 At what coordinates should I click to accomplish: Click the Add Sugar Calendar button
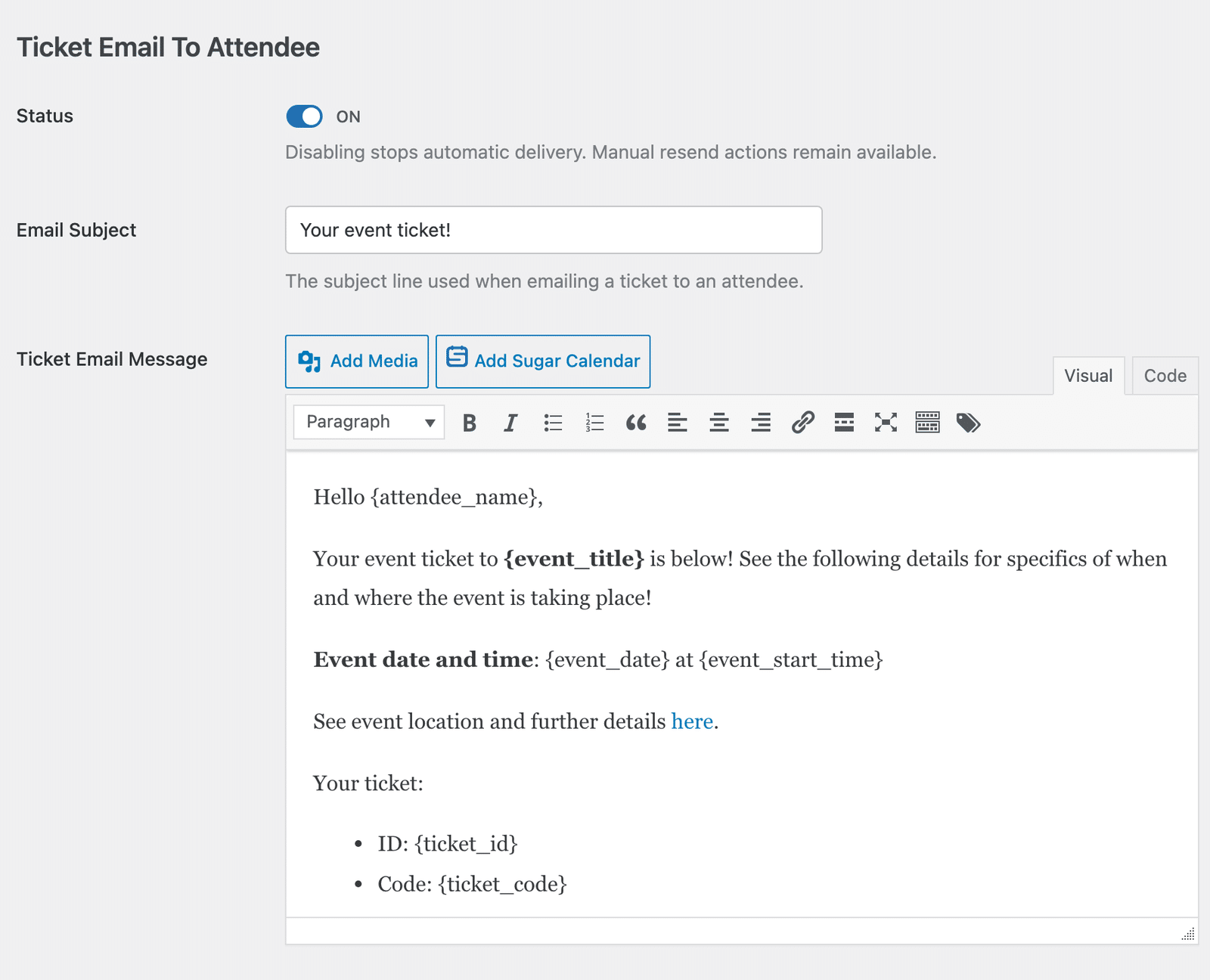(x=543, y=361)
